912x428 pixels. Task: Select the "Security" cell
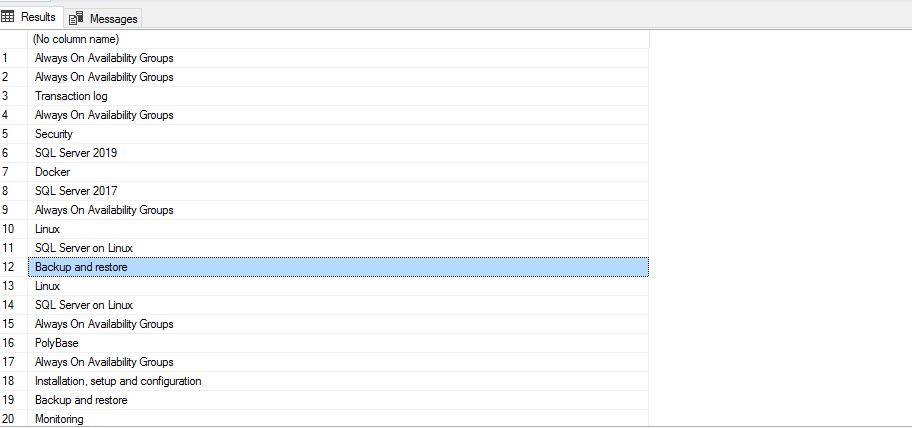point(54,134)
